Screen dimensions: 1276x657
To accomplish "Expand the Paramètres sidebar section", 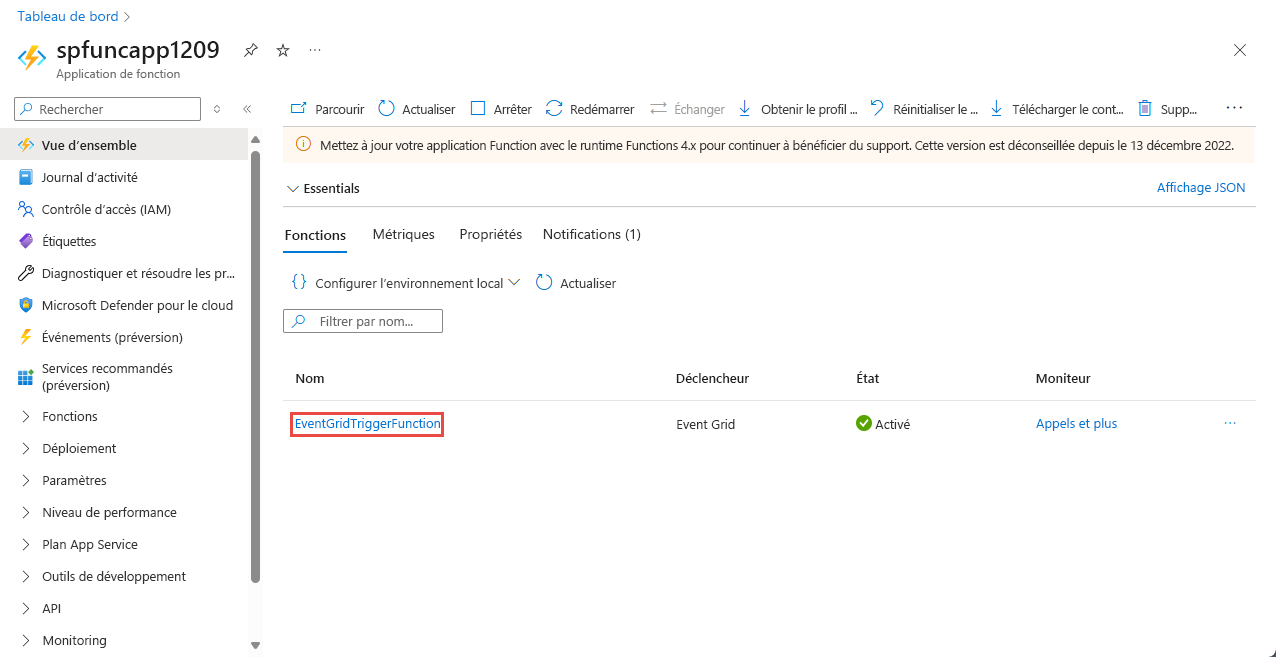I will (73, 480).
